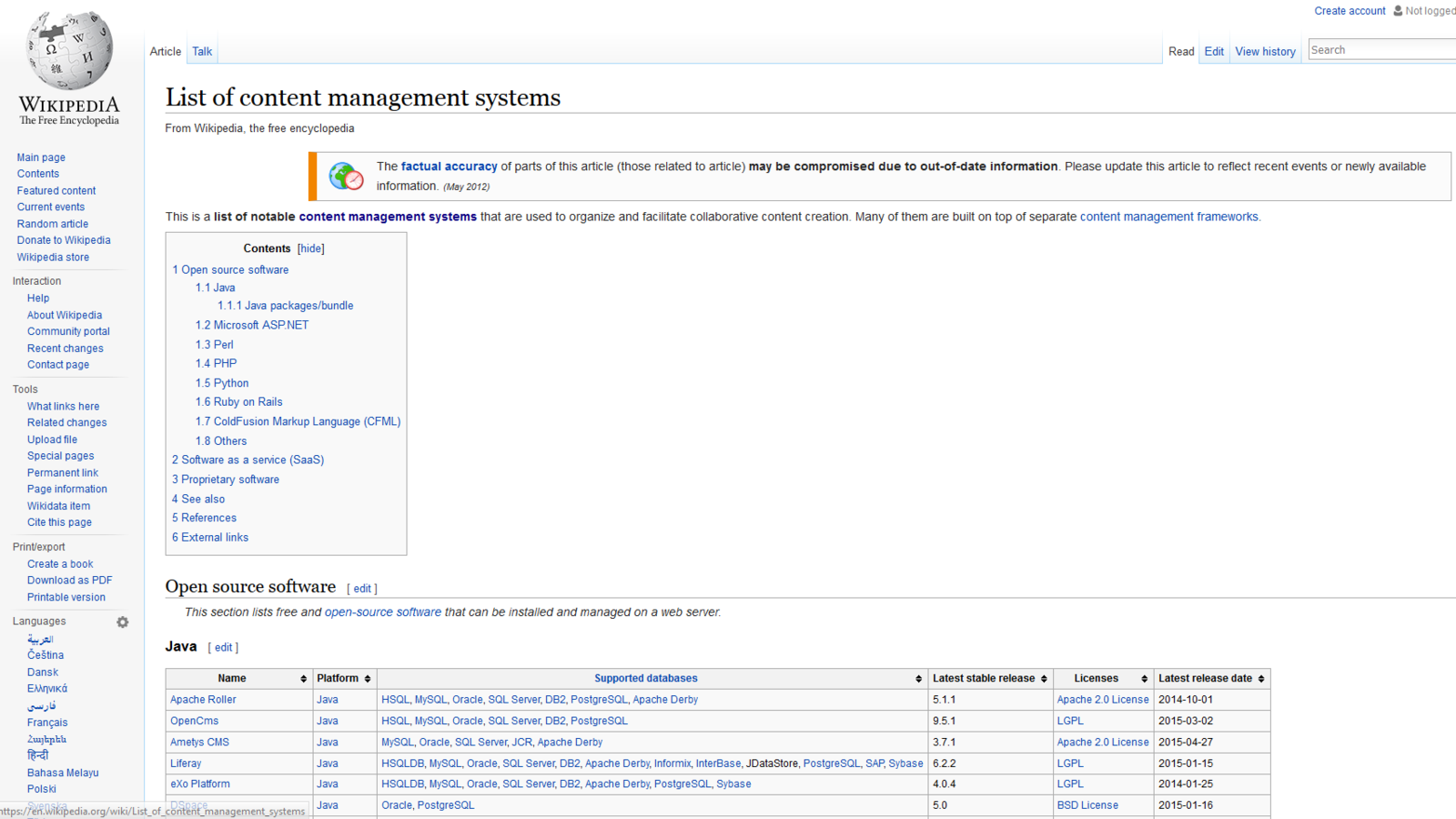Open BSD License link
This screenshot has width=1456, height=819.
point(1087,805)
